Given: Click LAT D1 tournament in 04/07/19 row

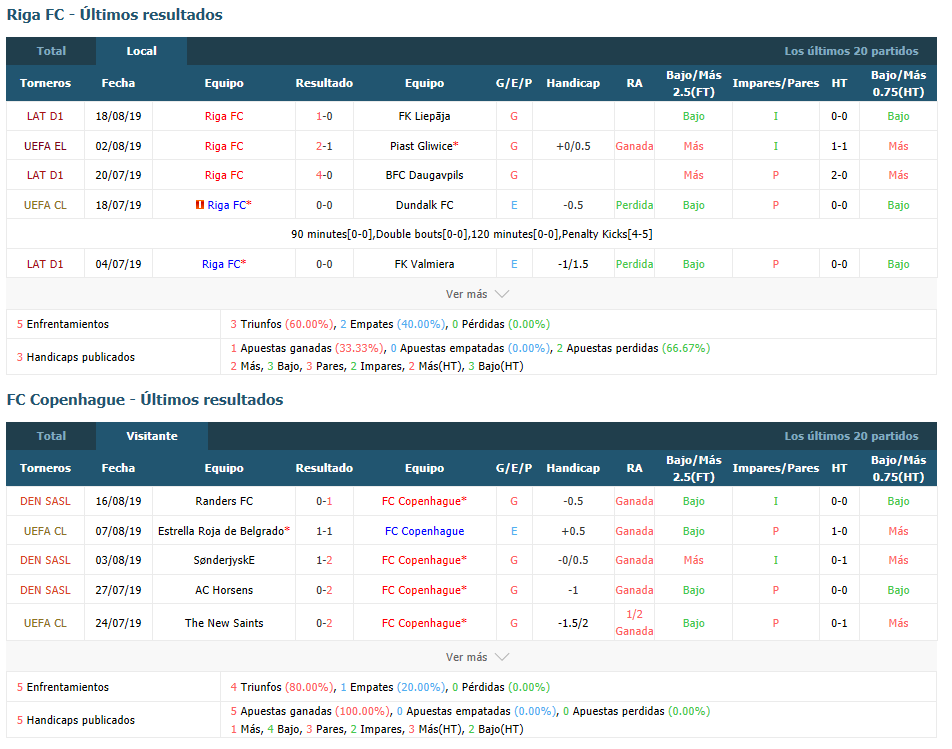Looking at the screenshot, I should [45, 264].
